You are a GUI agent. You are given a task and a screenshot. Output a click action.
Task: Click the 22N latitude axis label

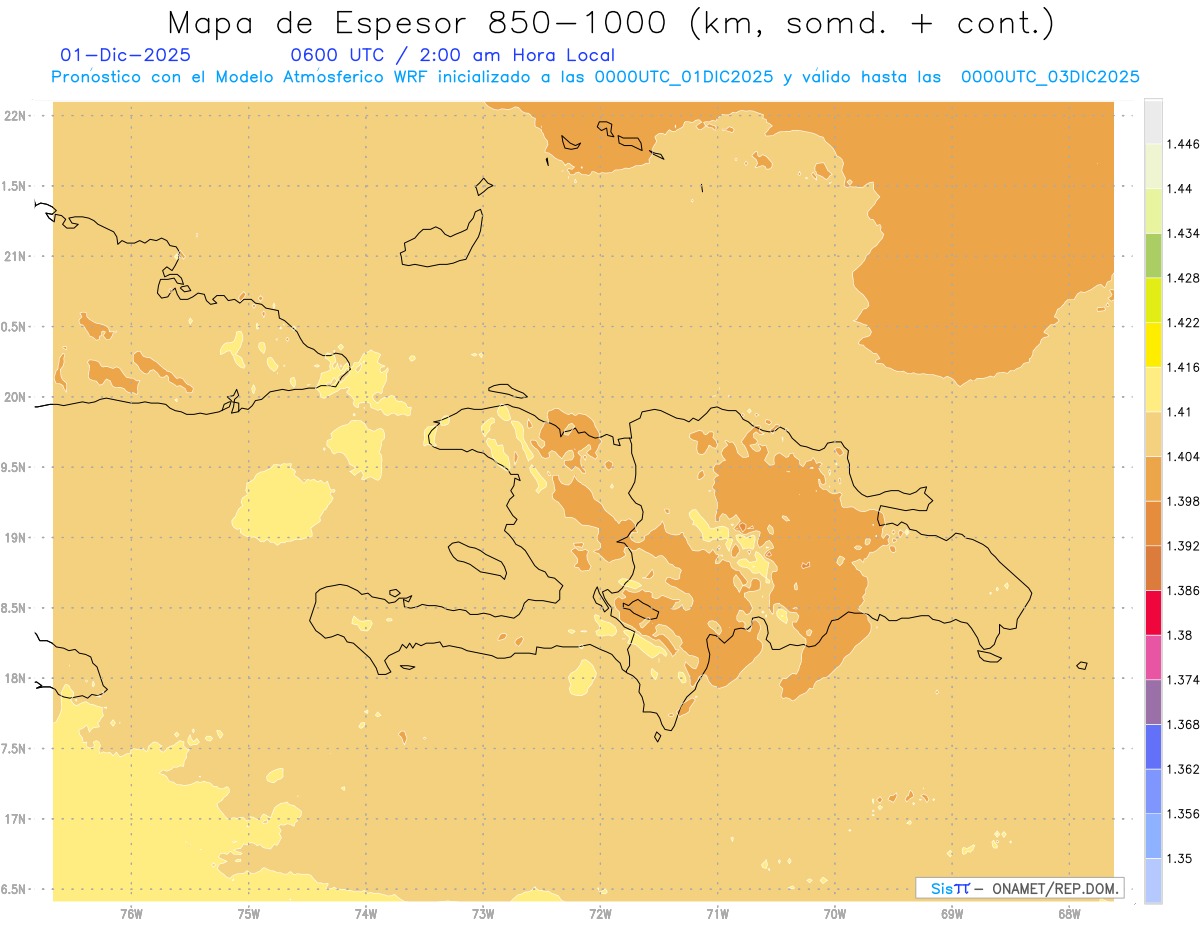(x=16, y=116)
